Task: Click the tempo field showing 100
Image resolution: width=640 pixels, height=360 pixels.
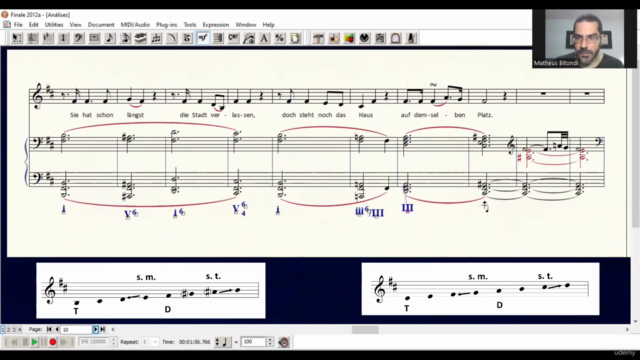Action: (x=253, y=342)
